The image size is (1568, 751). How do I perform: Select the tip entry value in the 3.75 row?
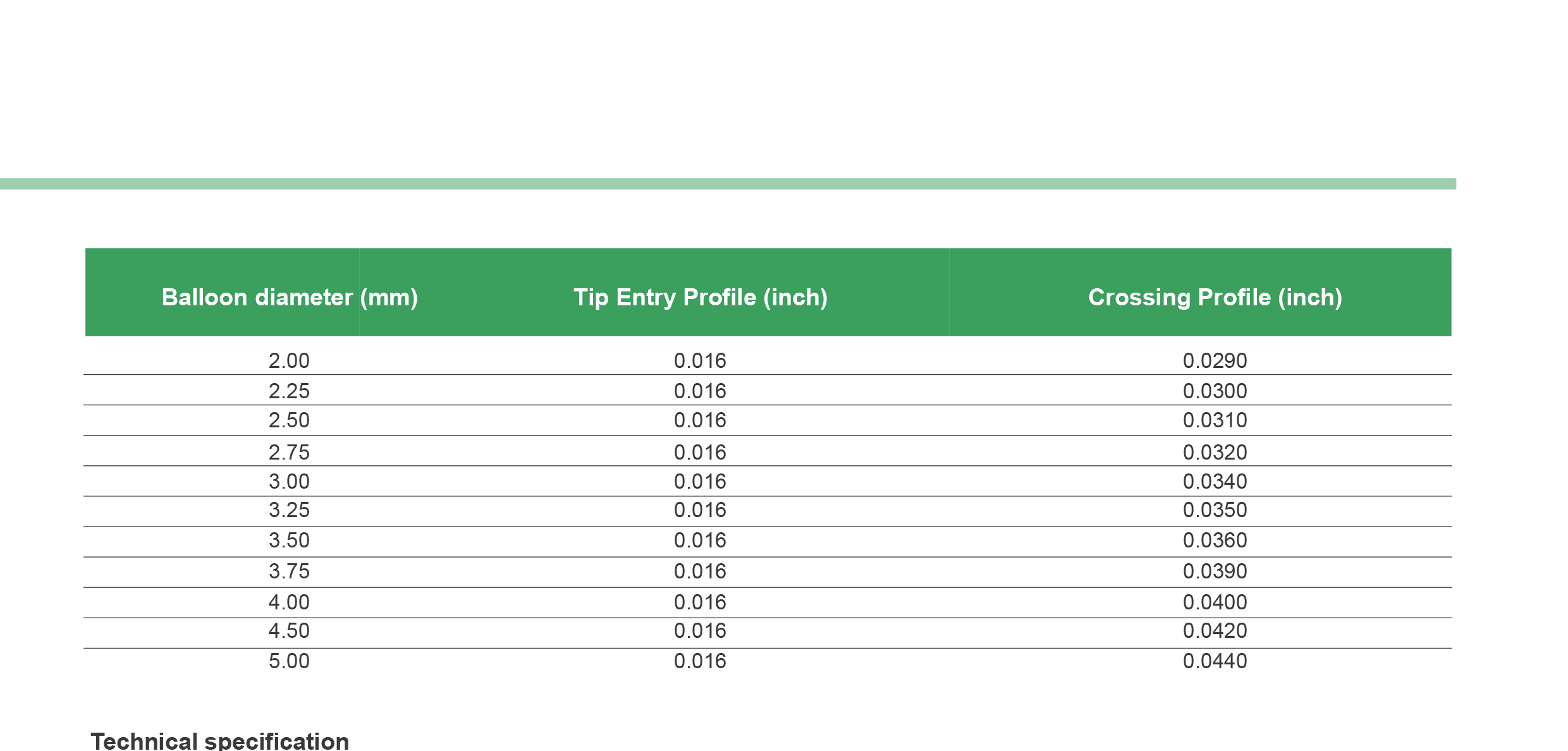(700, 571)
